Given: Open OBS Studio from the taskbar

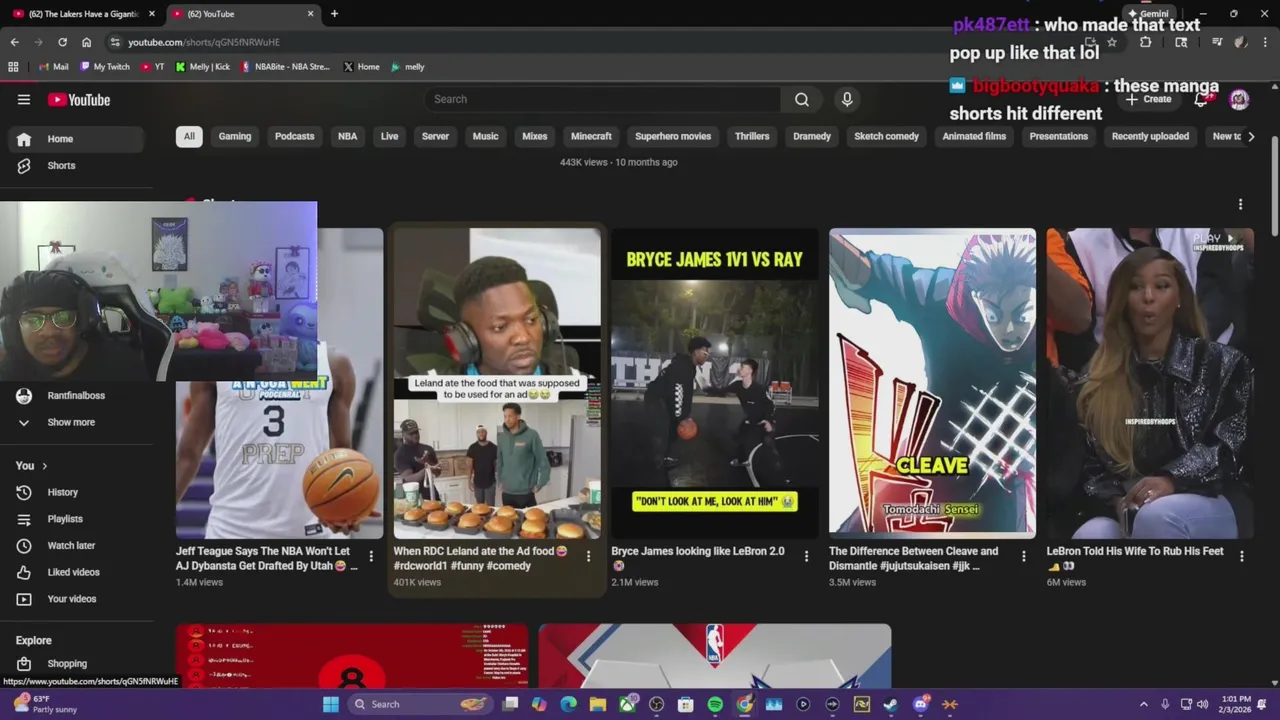Looking at the screenshot, I should click(657, 704).
